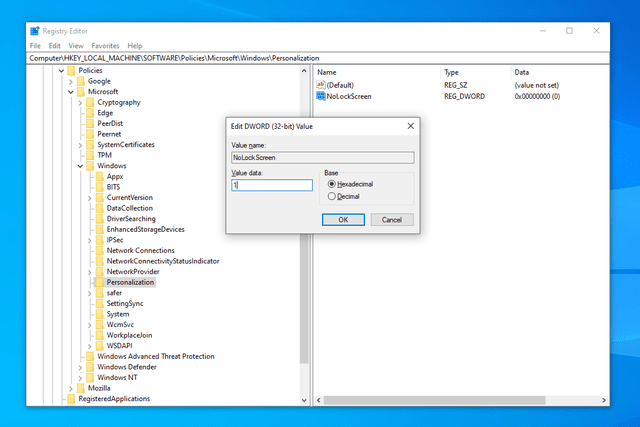Select the (Default) string value icon

click(321, 85)
